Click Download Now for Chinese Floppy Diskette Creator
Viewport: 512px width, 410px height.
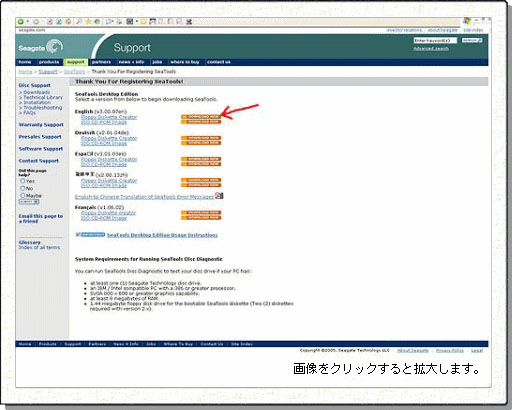[201, 180]
